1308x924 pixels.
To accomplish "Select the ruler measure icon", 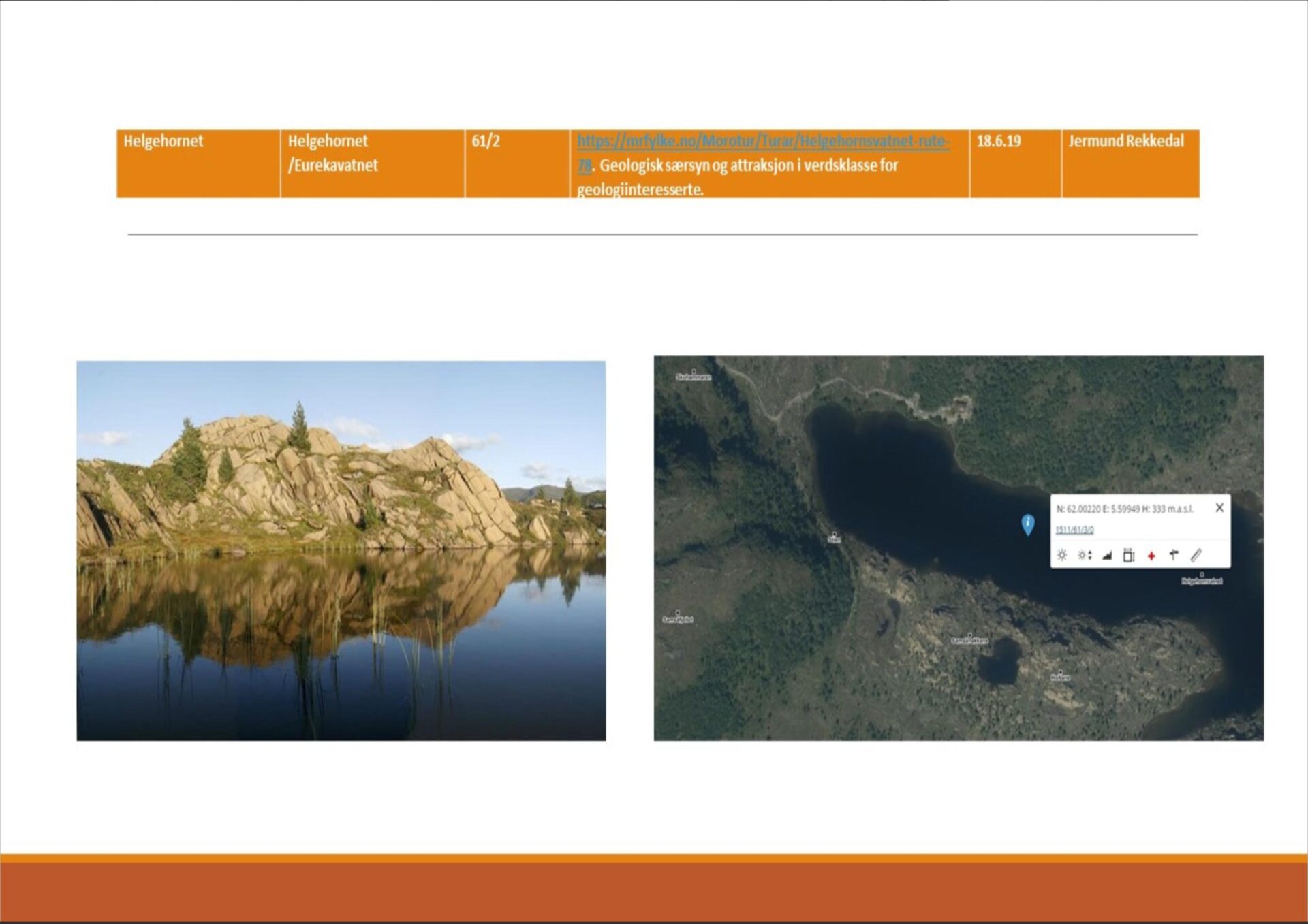I will (x=1196, y=556).
